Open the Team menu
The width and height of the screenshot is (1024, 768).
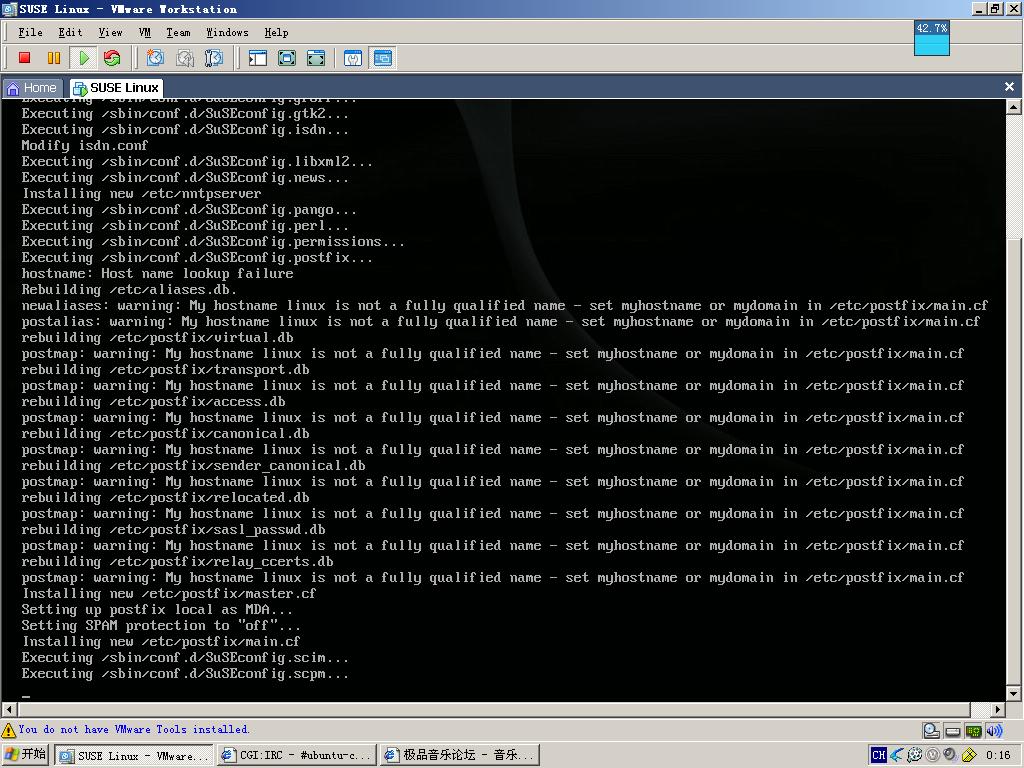[x=178, y=32]
